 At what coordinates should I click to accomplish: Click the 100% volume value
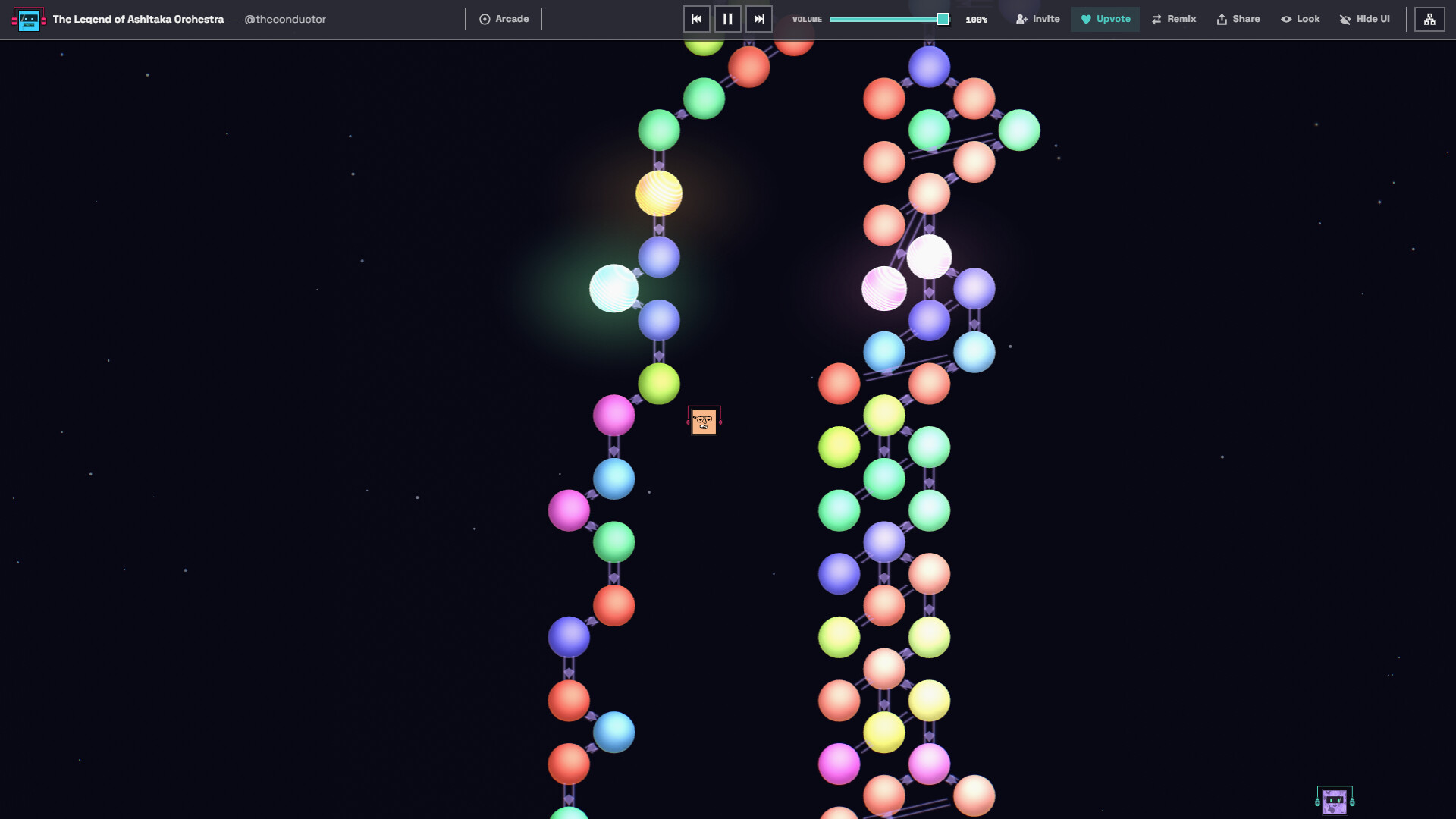pos(976,20)
